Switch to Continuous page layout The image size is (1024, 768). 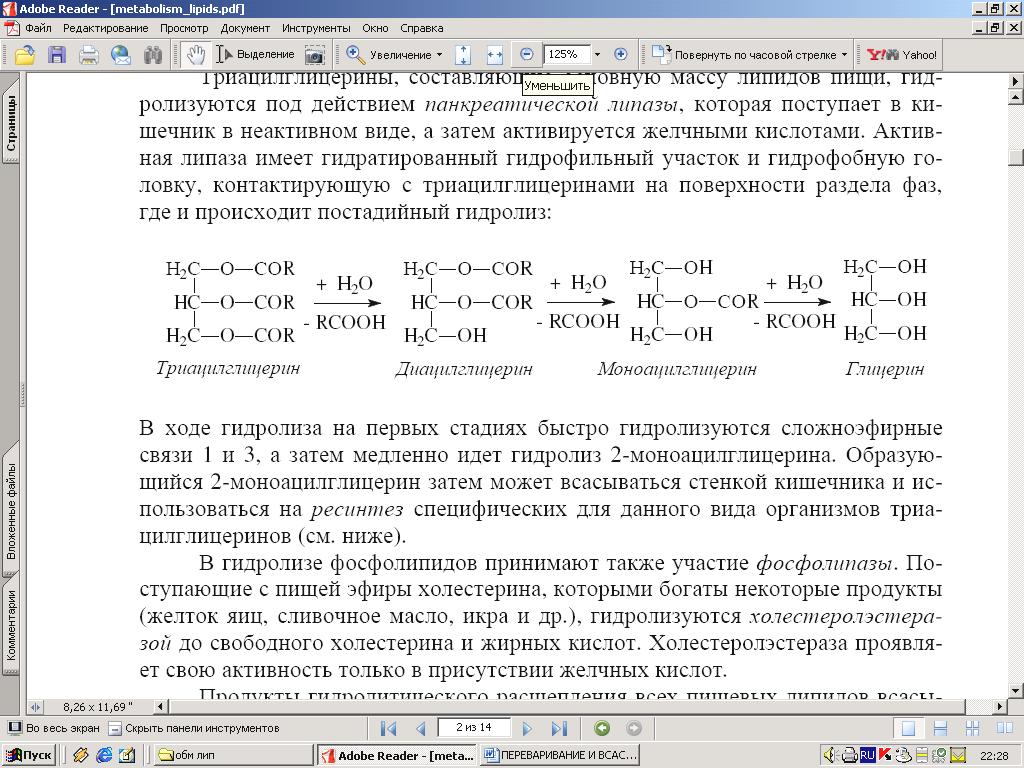940,728
